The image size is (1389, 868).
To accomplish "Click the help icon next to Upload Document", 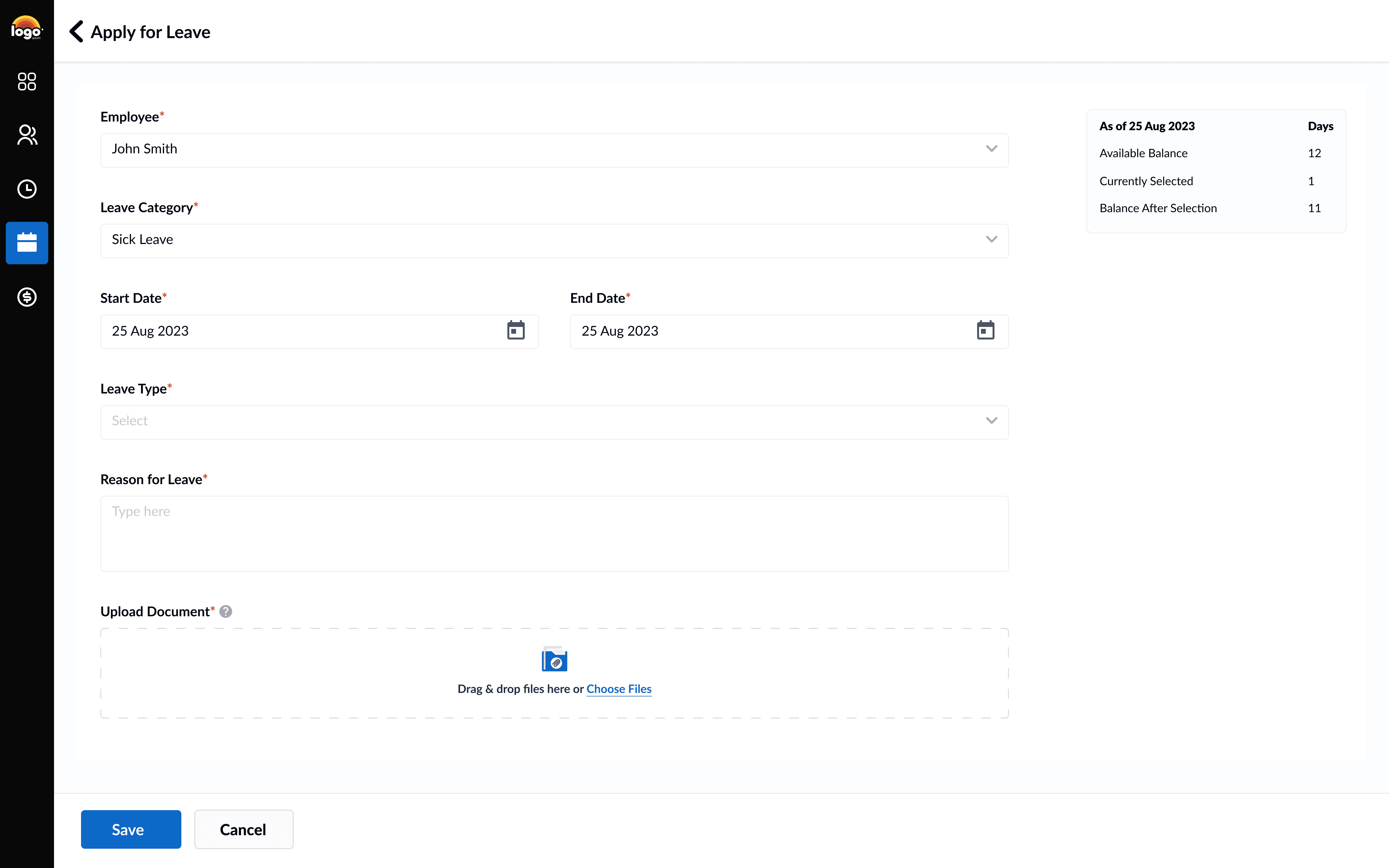I will pos(225,612).
